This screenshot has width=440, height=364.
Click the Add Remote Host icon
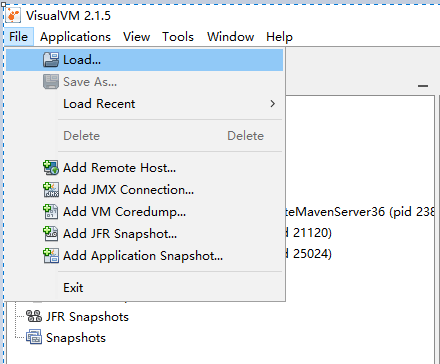pyautogui.click(x=51, y=168)
